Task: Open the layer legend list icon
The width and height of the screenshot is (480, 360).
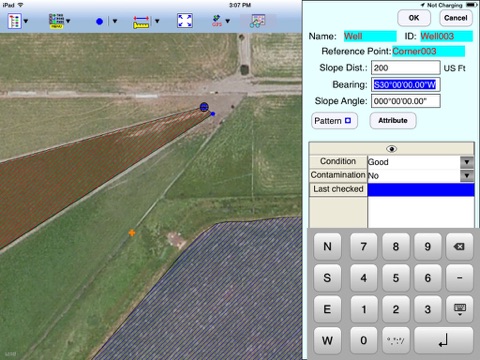Action: [15, 21]
